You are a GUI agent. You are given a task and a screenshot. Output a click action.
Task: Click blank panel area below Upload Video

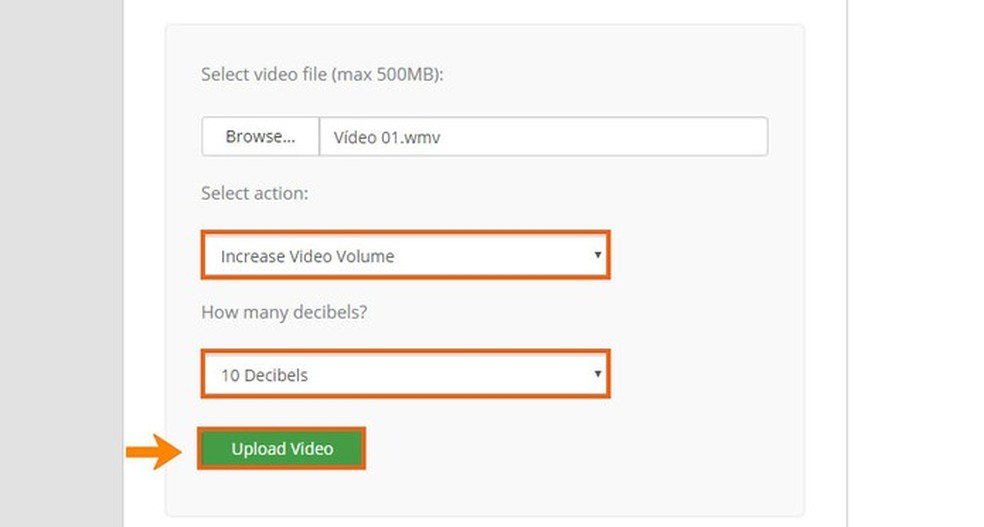(x=480, y=493)
